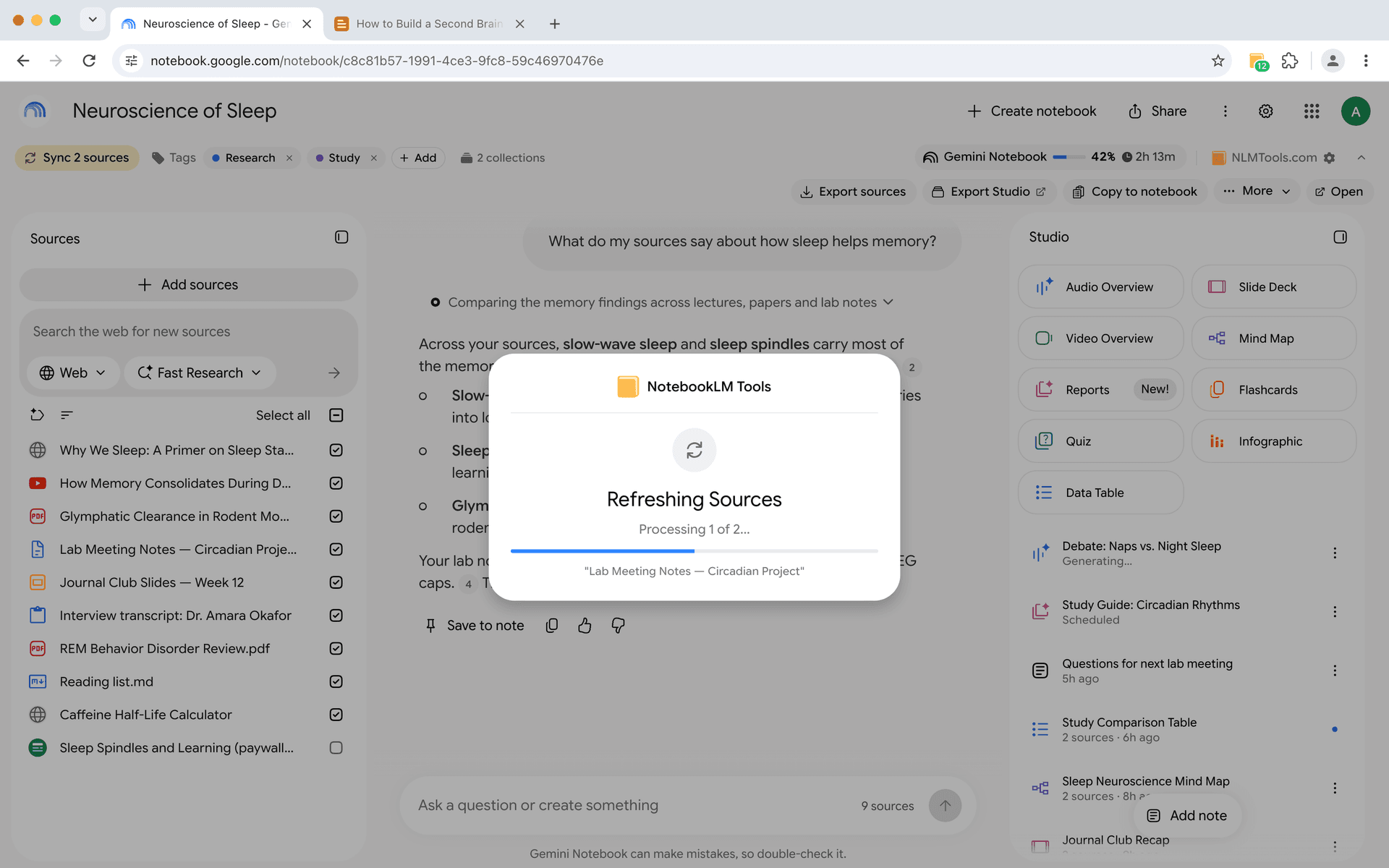Viewport: 1389px width, 868px height.
Task: Collapse the extension toolbar chevron
Action: tap(1361, 158)
